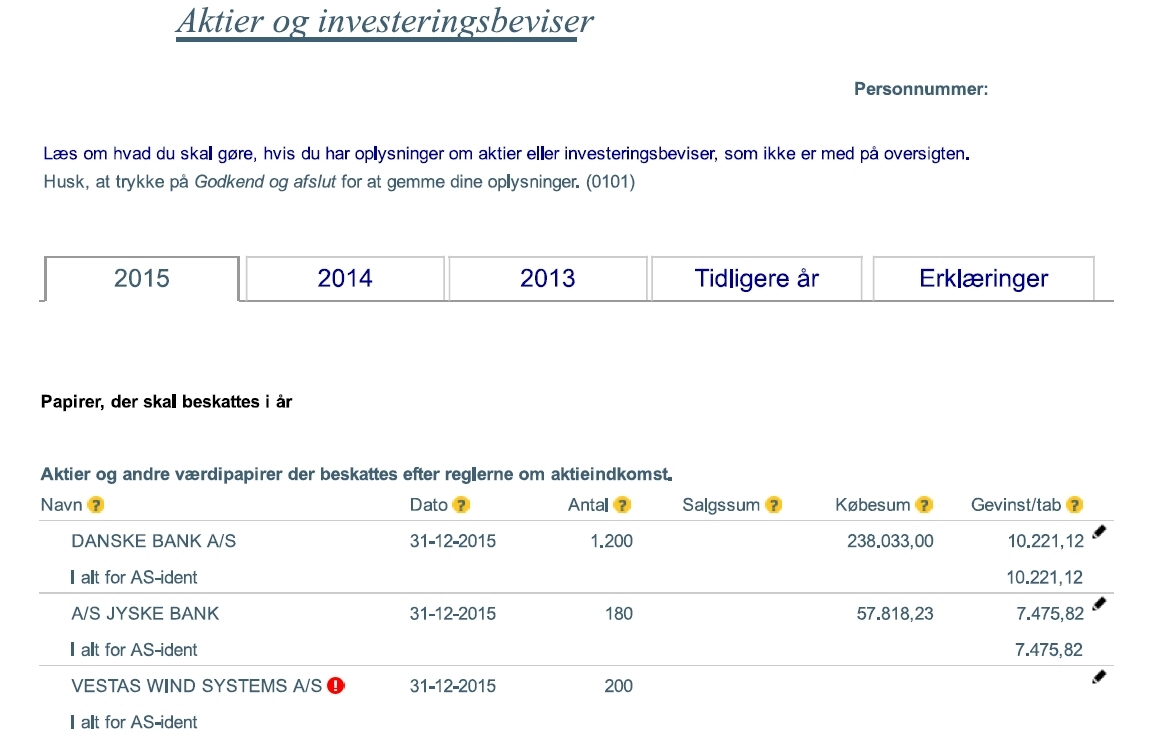Switch to the 2013 tab

(x=547, y=278)
